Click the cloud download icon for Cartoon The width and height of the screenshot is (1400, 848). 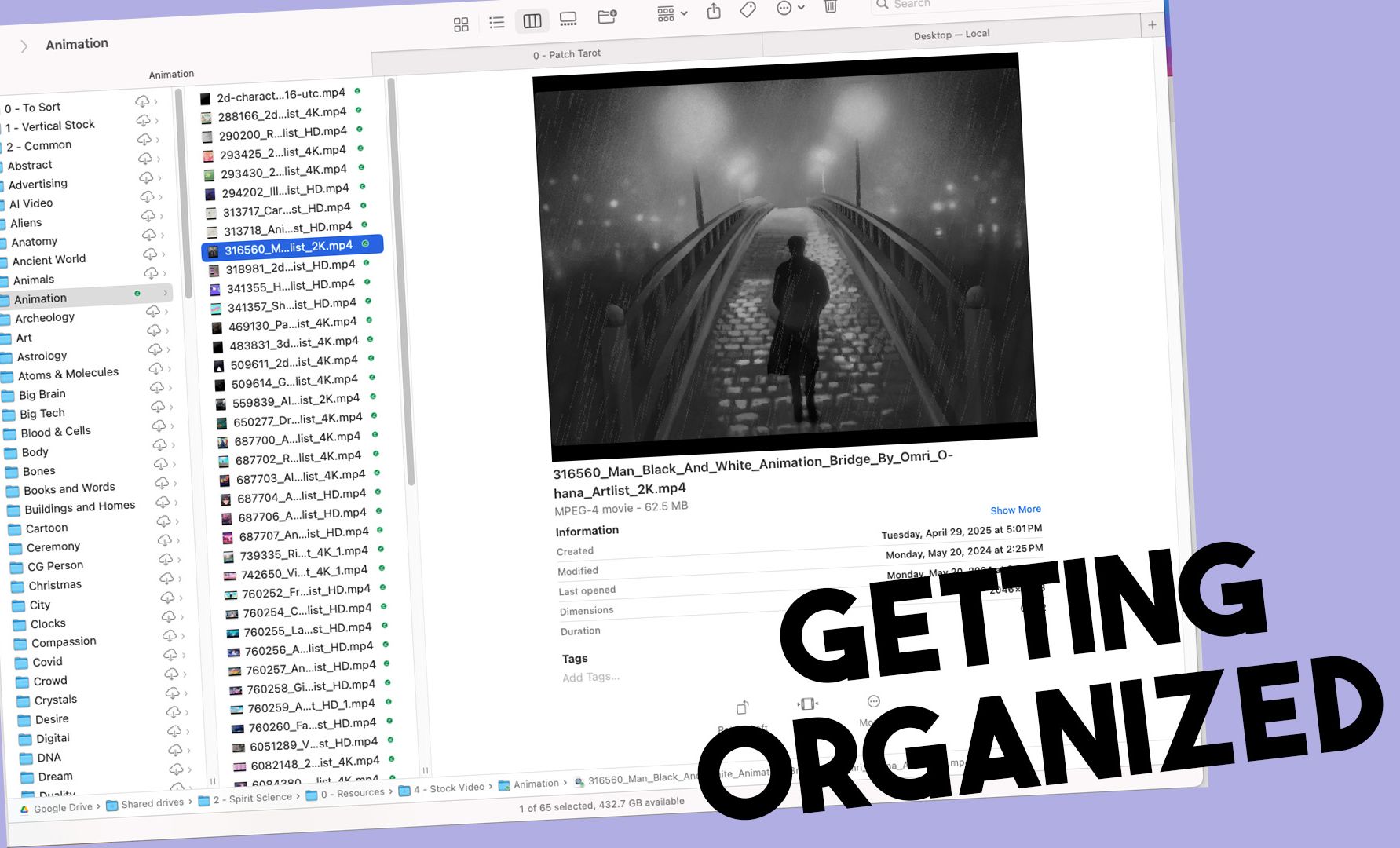164,521
